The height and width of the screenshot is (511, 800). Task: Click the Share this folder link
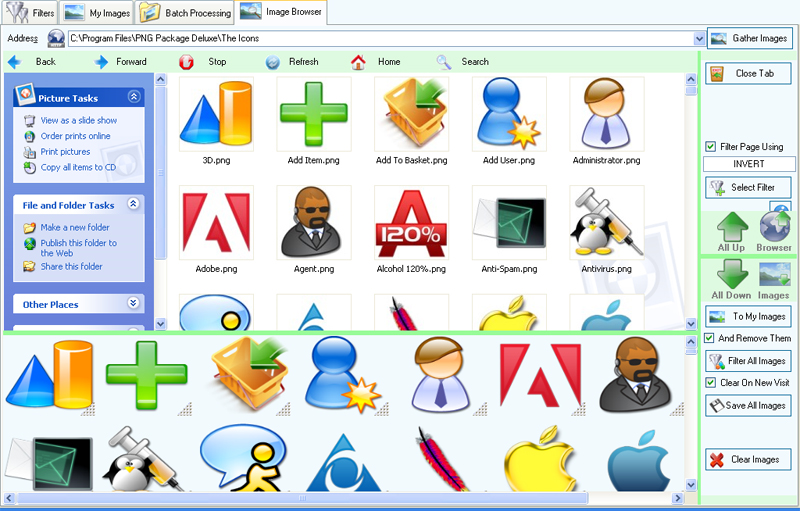coord(71,266)
